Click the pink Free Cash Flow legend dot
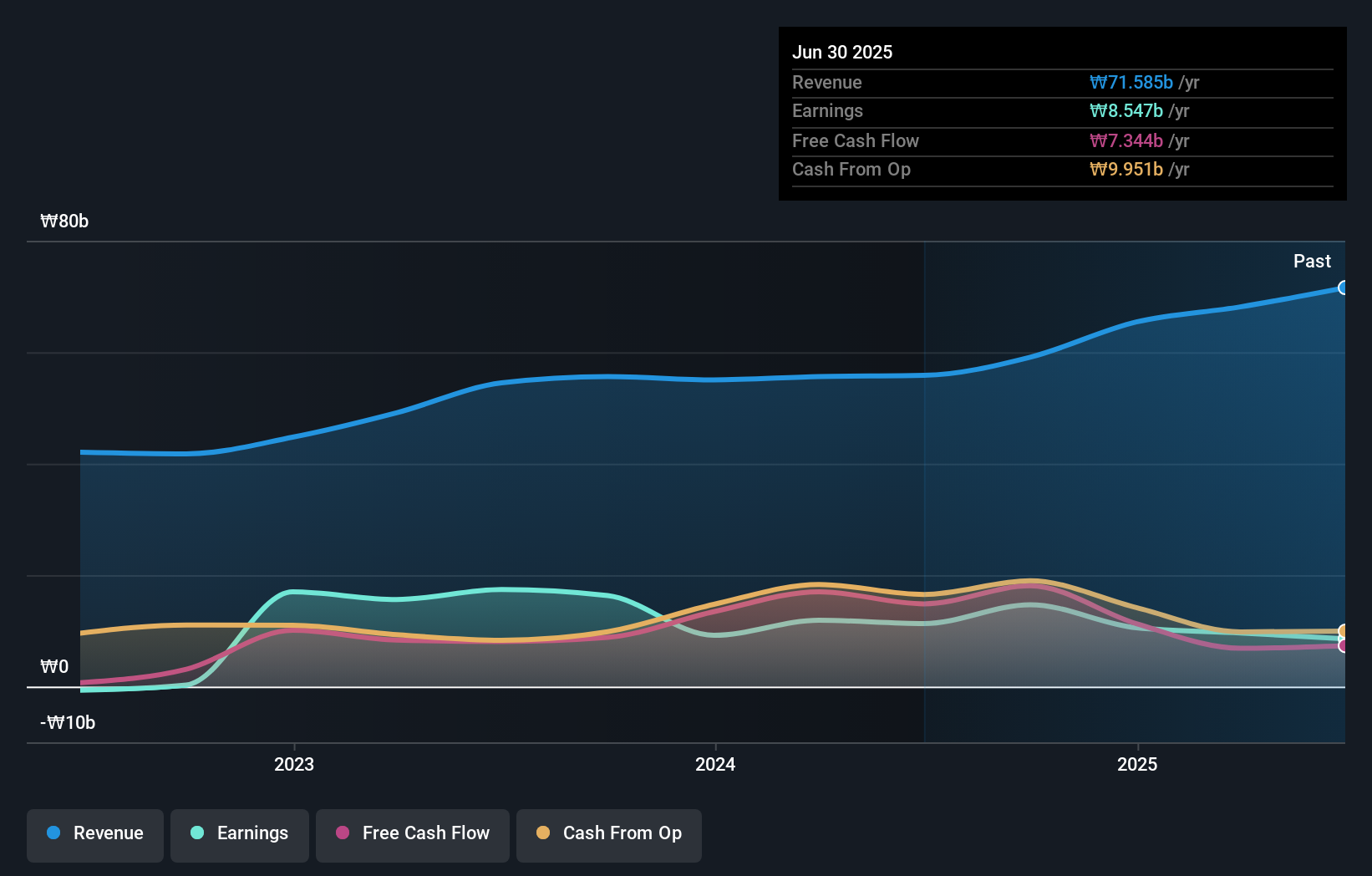 tap(342, 833)
